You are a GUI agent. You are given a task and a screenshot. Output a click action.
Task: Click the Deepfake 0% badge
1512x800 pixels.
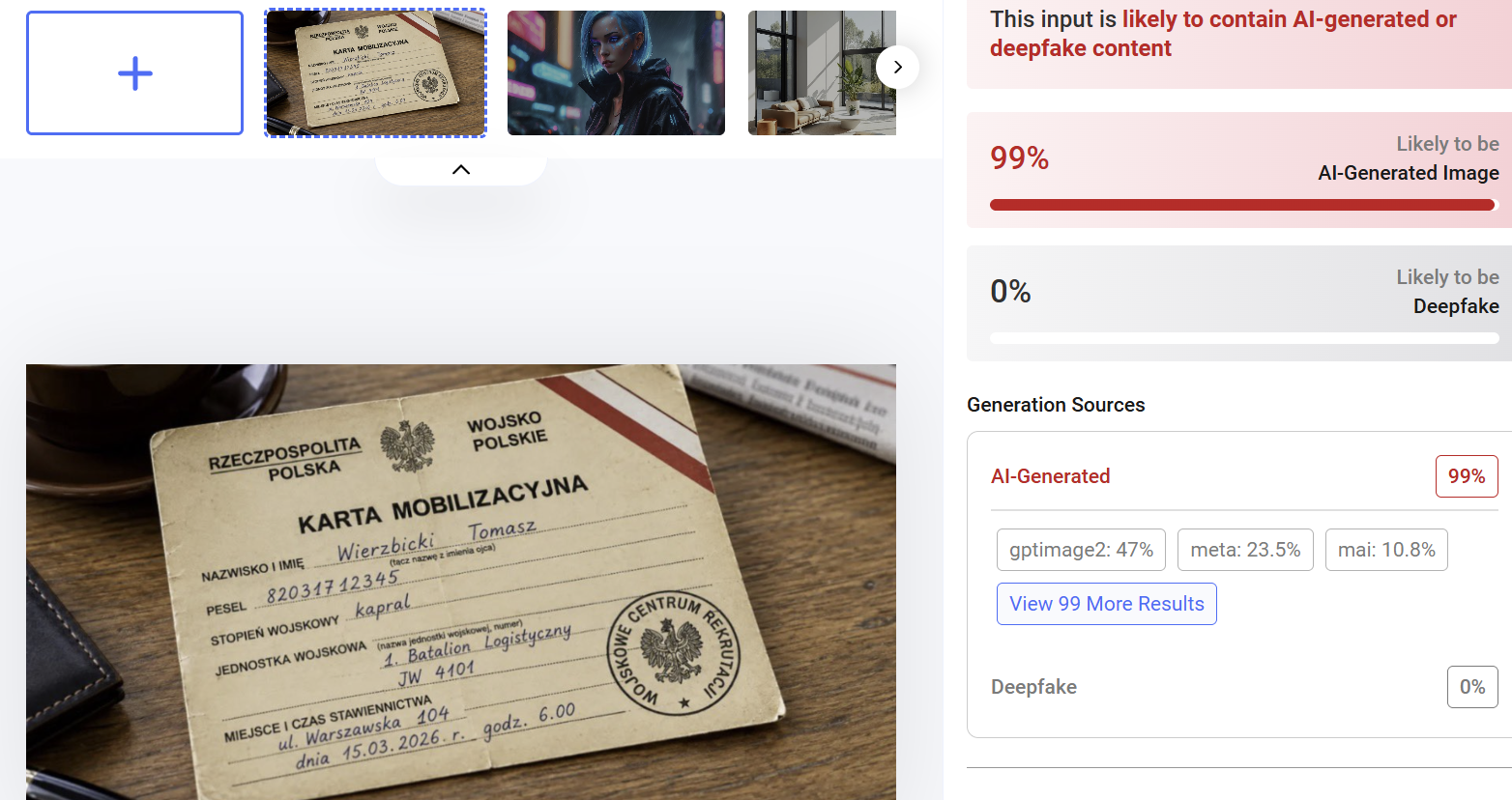pos(1472,687)
